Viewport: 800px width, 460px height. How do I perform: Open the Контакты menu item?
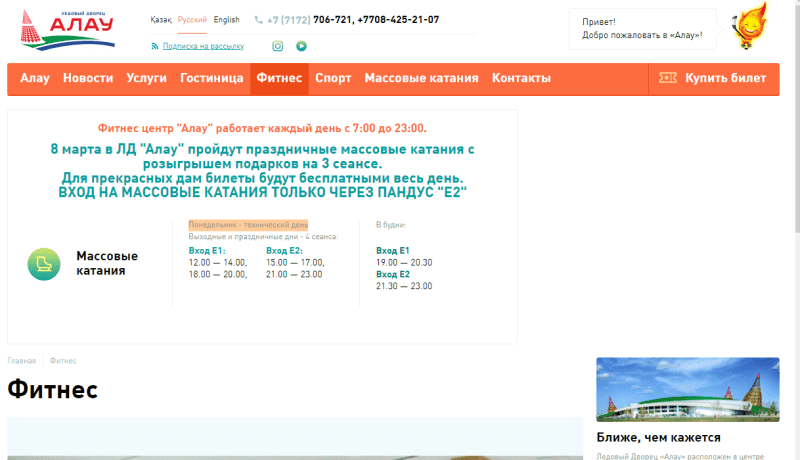(521, 78)
